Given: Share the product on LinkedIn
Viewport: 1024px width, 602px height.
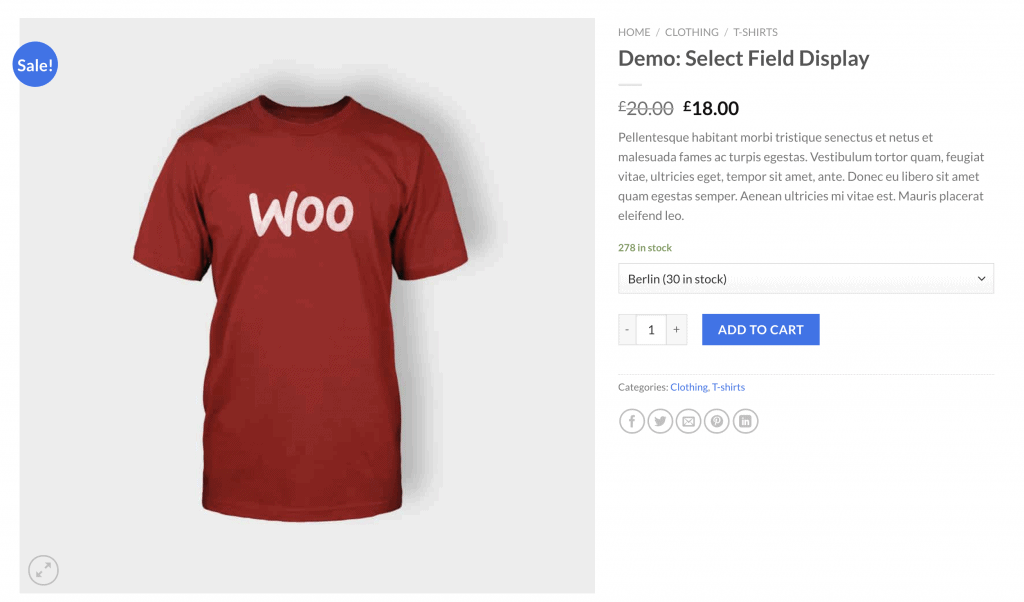Looking at the screenshot, I should (x=745, y=421).
